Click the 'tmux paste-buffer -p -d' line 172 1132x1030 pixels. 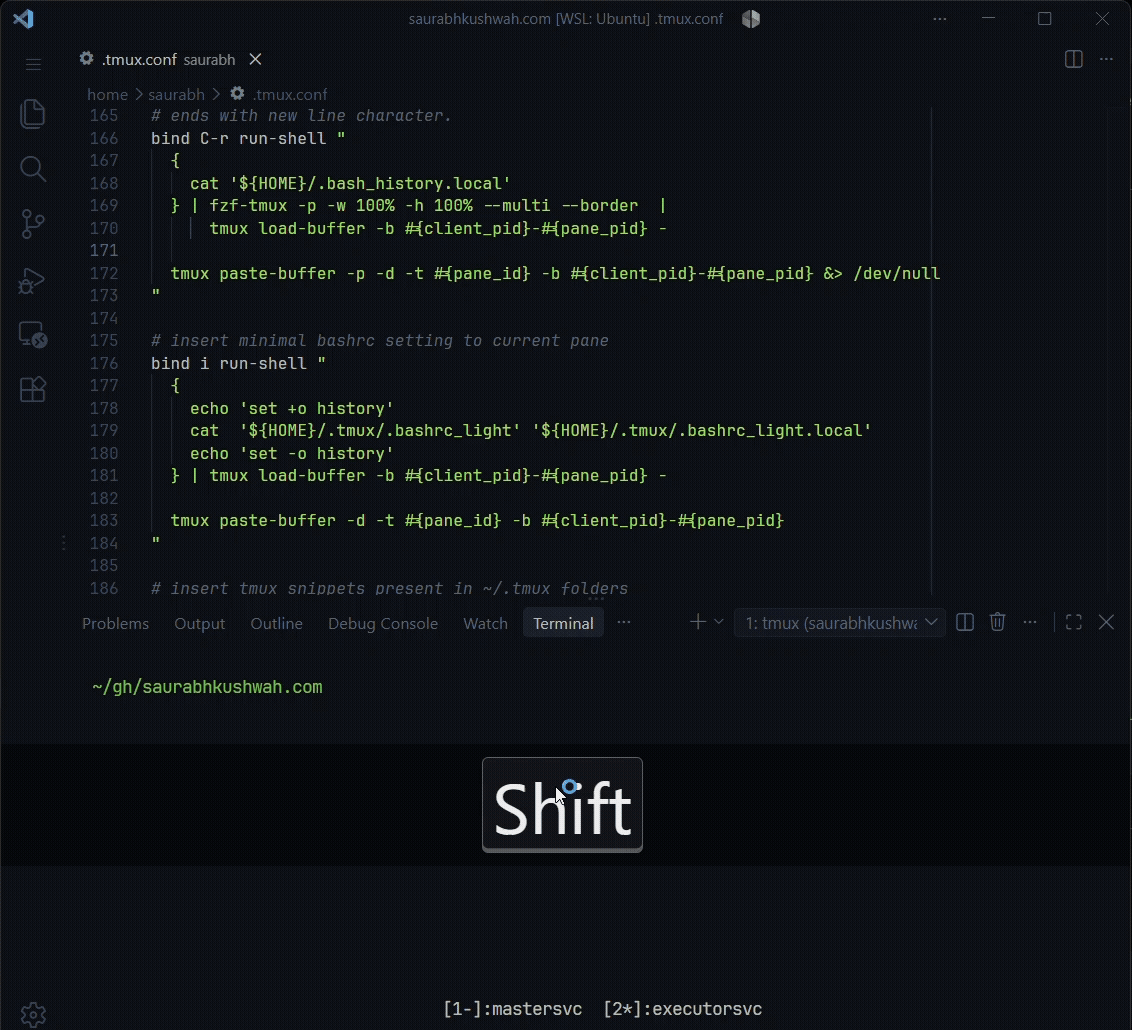(555, 274)
